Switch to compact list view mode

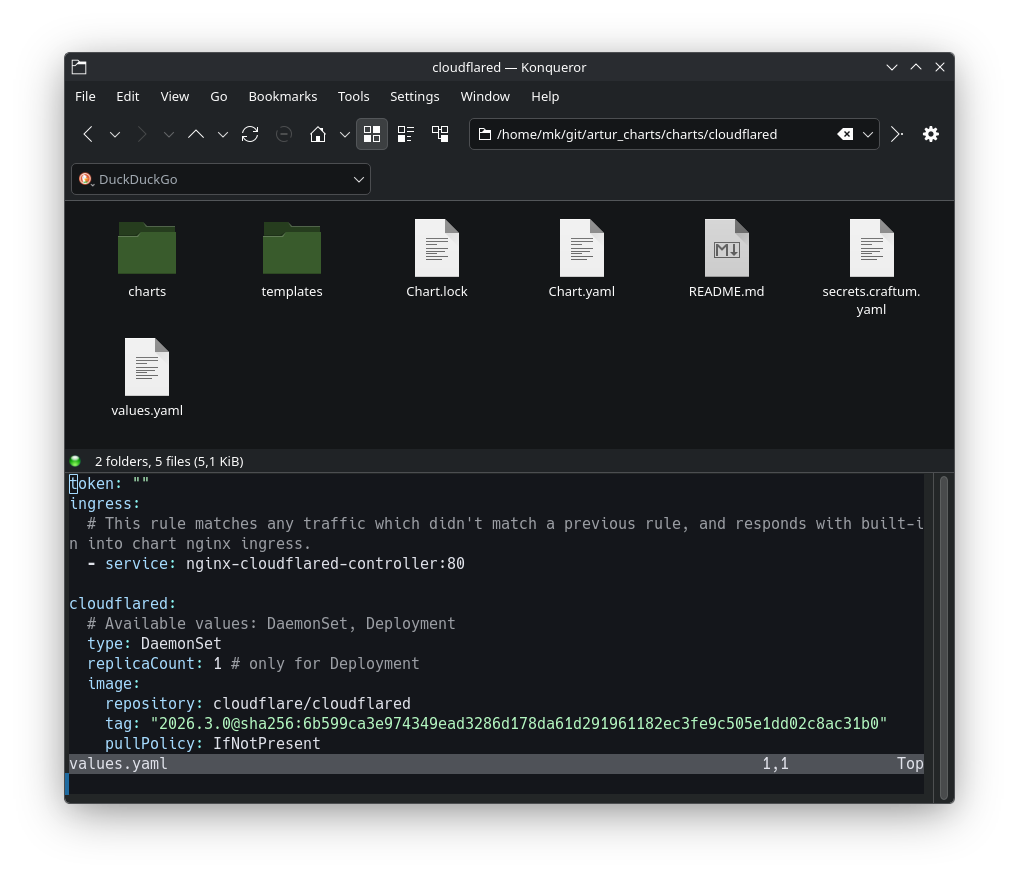[406, 135]
